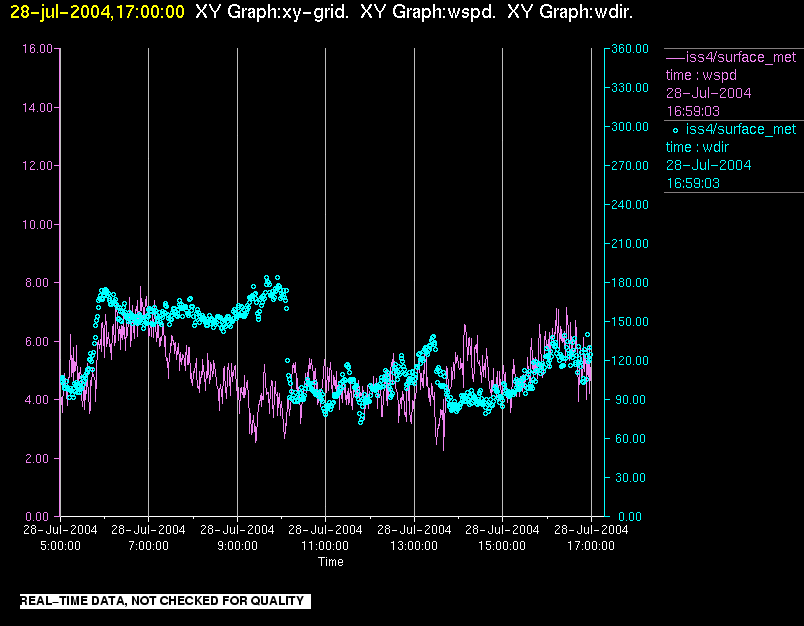Click the time axis label 17:00:00
This screenshot has width=804, height=626.
591,546
